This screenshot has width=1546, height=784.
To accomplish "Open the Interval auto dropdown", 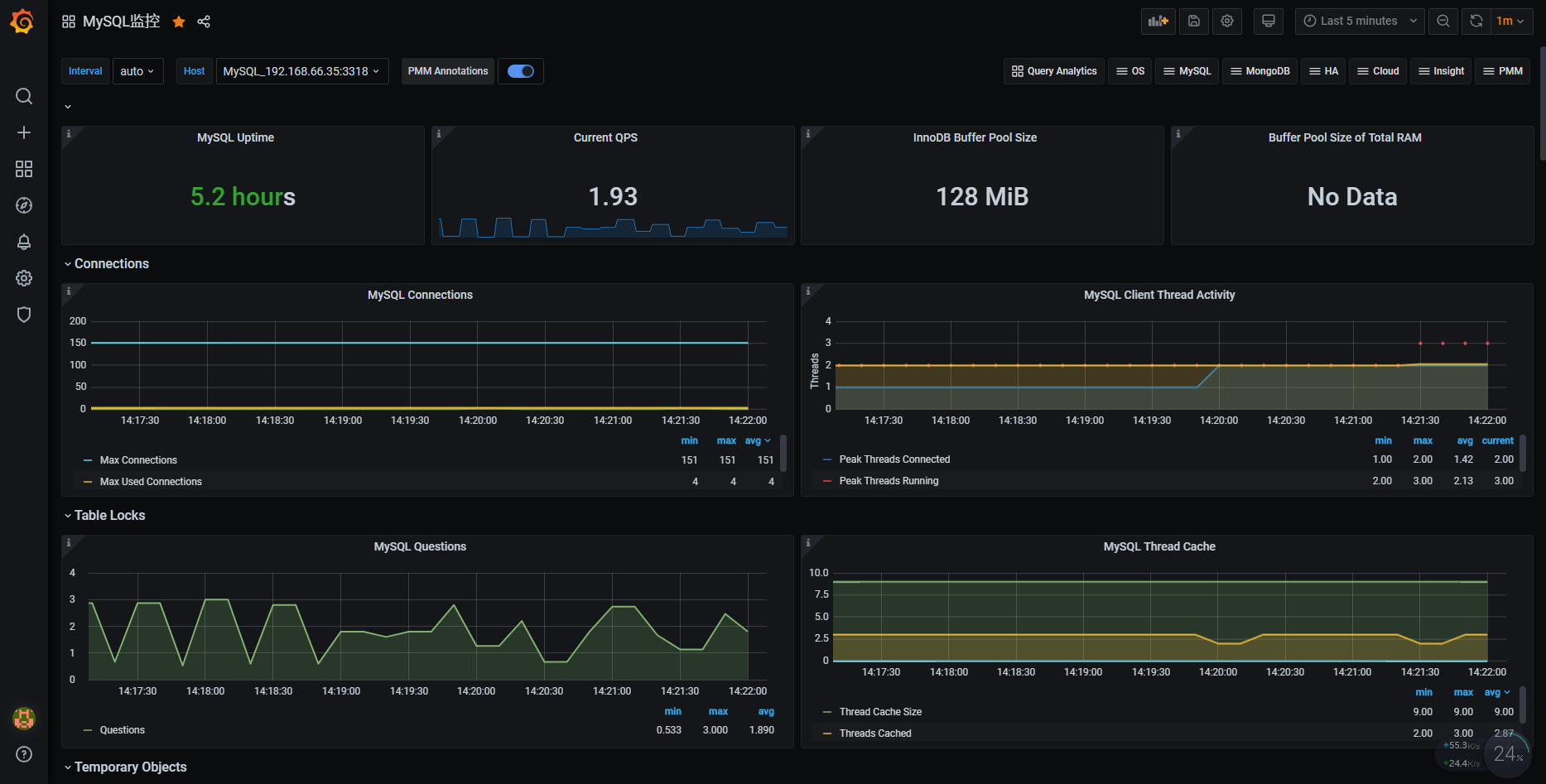I will pyautogui.click(x=137, y=71).
